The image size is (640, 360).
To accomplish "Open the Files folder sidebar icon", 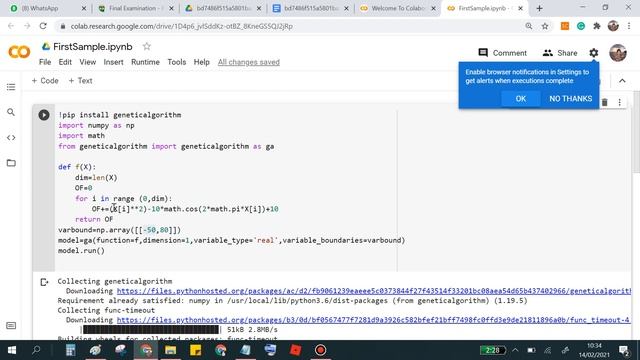I will (11, 163).
